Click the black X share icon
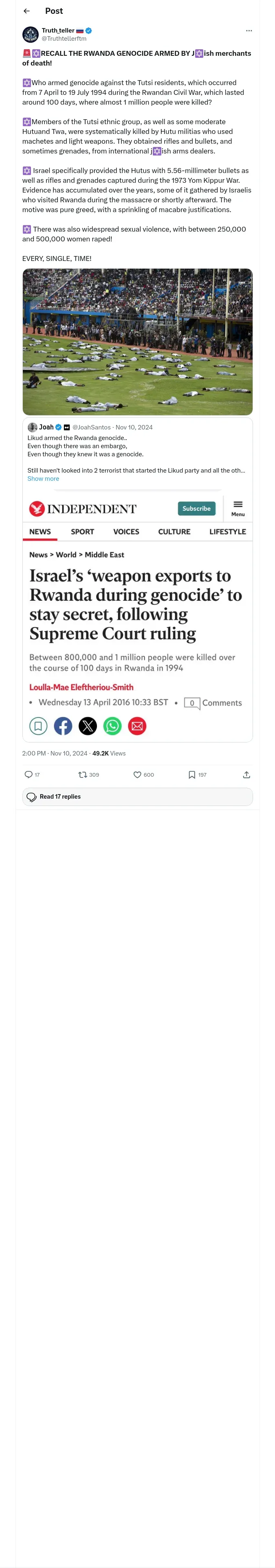 pos(88,725)
